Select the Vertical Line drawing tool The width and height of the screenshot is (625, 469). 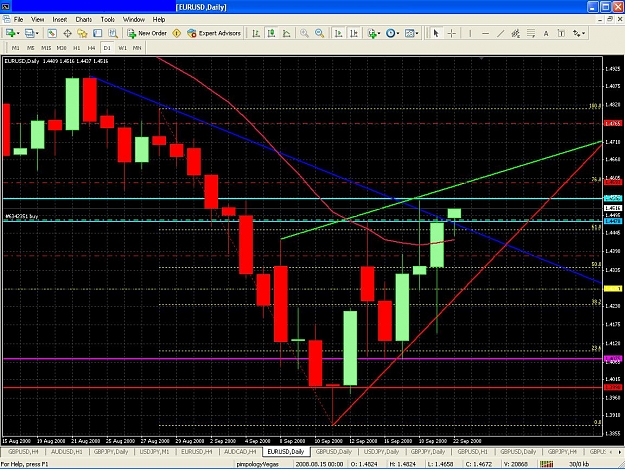tap(470, 33)
